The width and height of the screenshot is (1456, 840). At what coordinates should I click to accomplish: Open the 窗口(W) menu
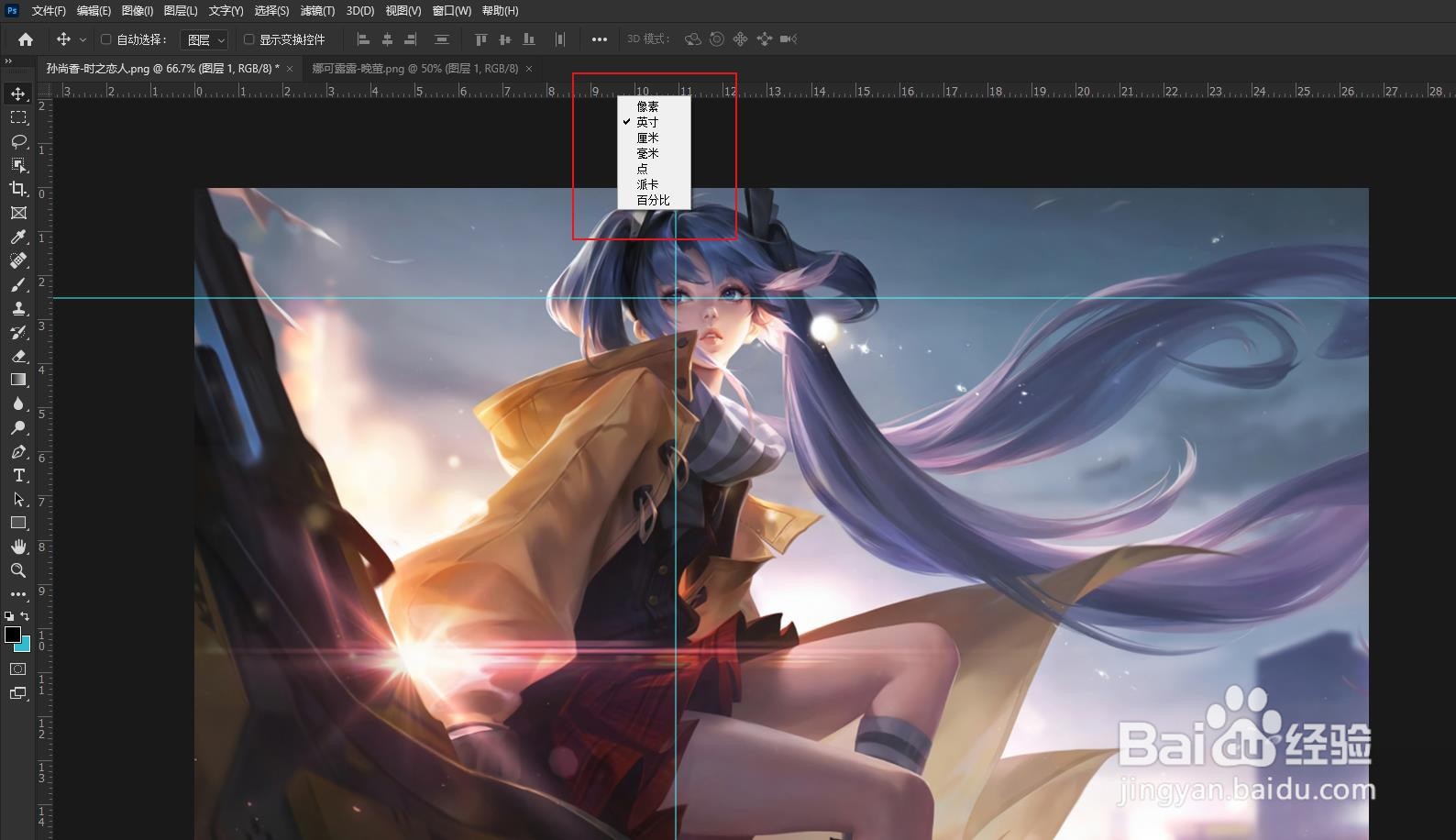[452, 11]
